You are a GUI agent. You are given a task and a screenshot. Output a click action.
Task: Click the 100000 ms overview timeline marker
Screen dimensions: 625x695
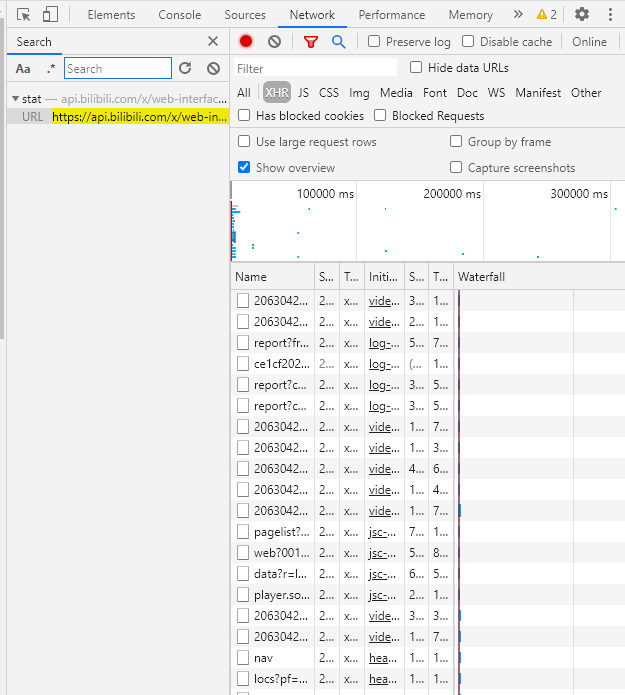click(x=325, y=194)
